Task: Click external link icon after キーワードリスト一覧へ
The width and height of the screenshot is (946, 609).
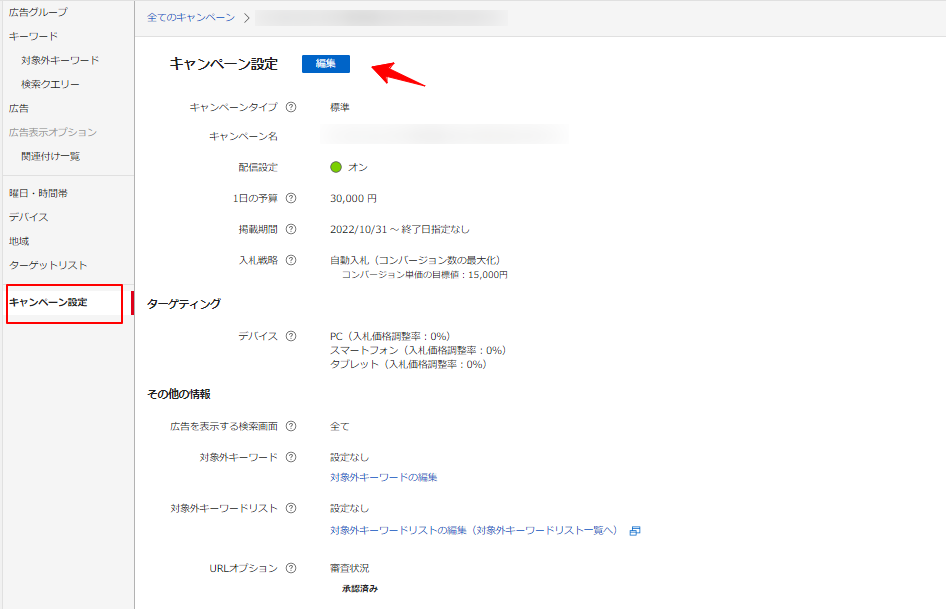Action: 635,530
